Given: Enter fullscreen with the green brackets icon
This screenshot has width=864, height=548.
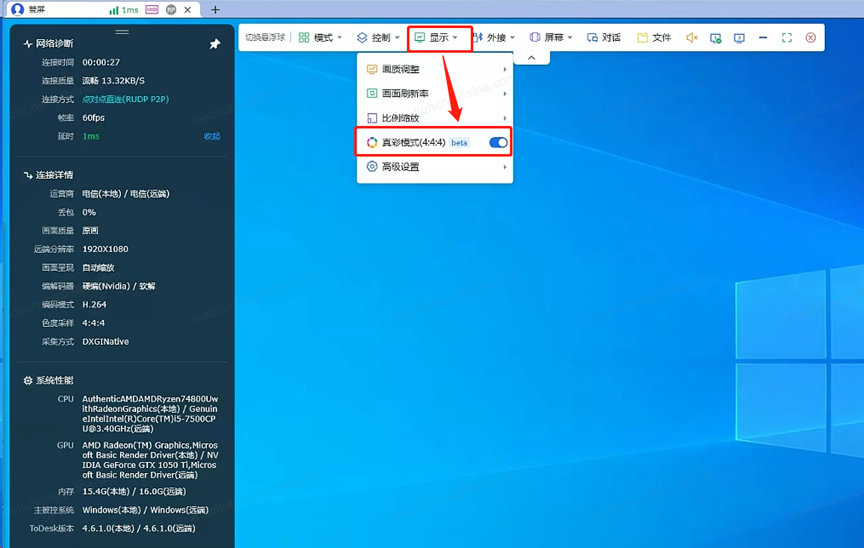Looking at the screenshot, I should tap(787, 38).
